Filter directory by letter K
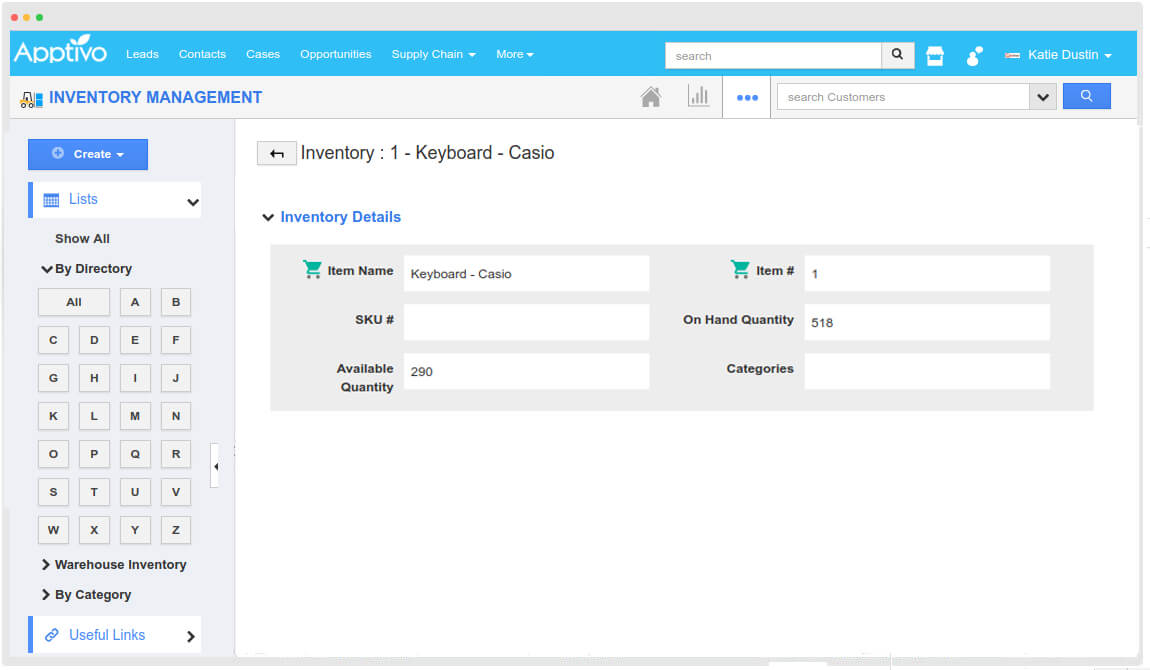Screen dimensions: 1150x670 [x=53, y=416]
